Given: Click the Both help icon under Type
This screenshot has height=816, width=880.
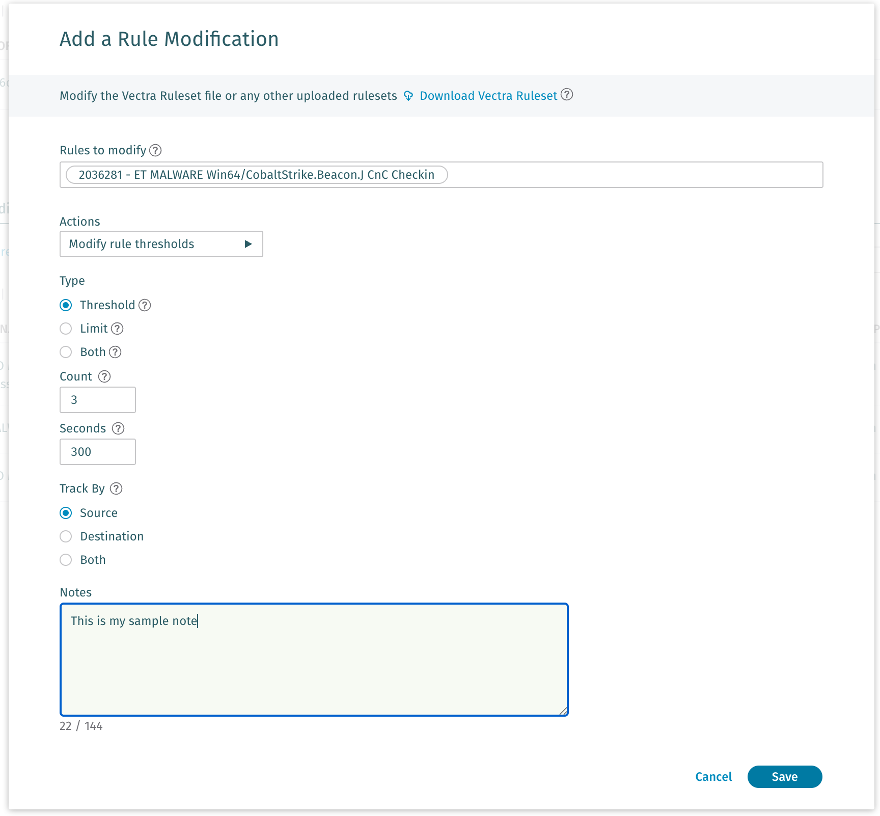Looking at the screenshot, I should [x=113, y=351].
